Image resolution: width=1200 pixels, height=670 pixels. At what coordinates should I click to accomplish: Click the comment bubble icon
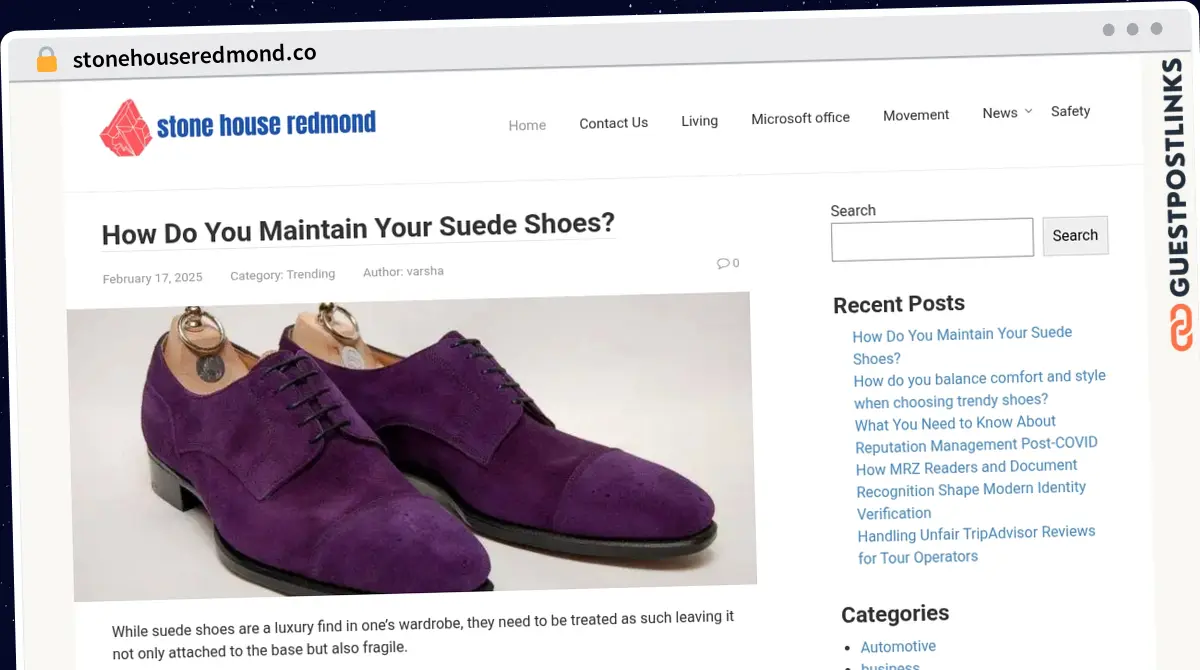tap(722, 263)
